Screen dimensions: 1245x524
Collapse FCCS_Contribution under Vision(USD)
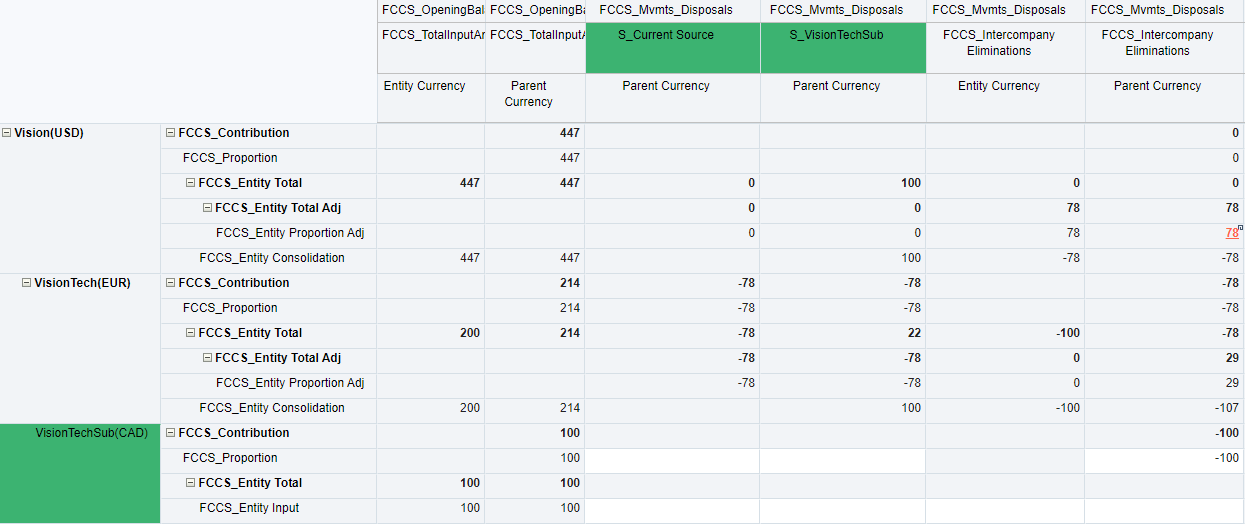171,133
